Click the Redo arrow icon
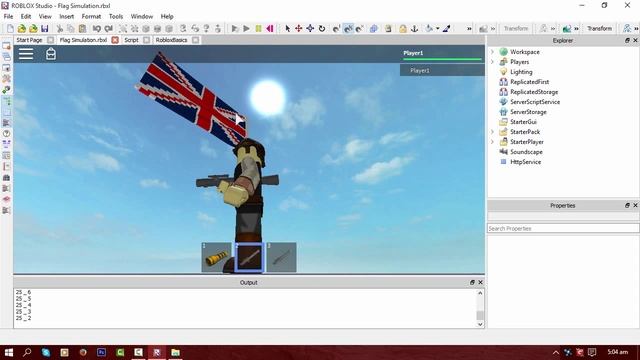The height and width of the screenshot is (360, 640). 108,29
